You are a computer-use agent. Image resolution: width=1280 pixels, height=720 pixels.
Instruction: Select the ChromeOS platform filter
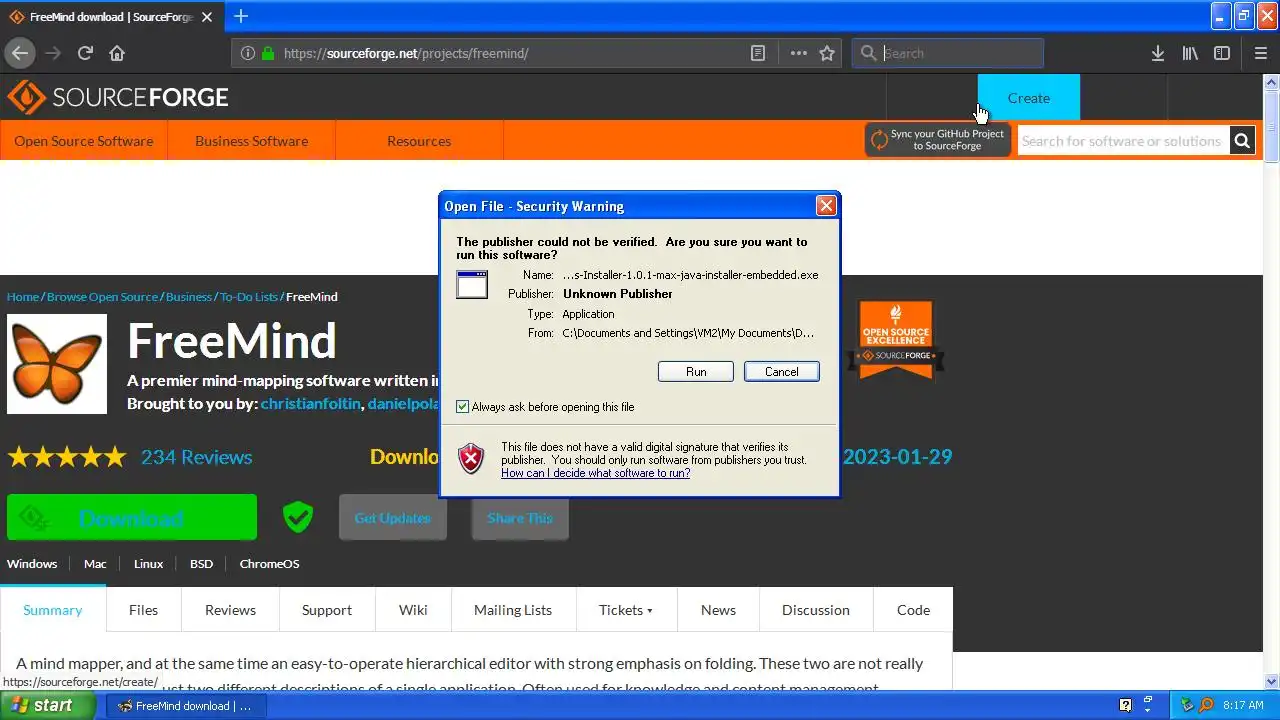pos(269,563)
